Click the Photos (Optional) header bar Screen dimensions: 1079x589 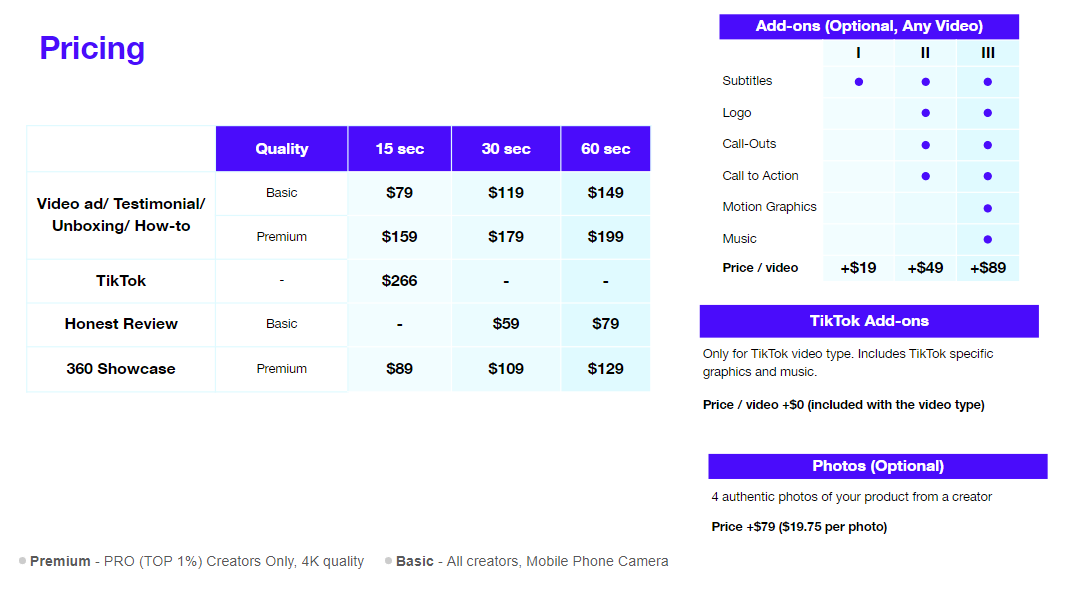click(x=878, y=466)
